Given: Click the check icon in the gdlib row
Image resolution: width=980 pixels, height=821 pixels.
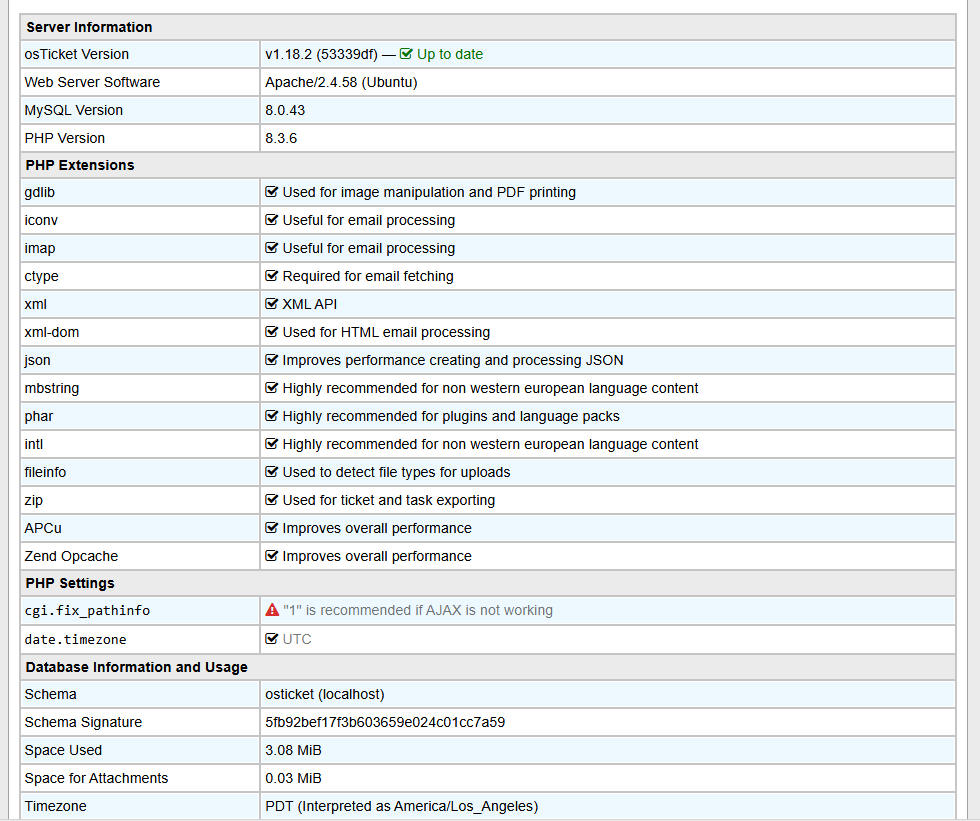Looking at the screenshot, I should (271, 192).
